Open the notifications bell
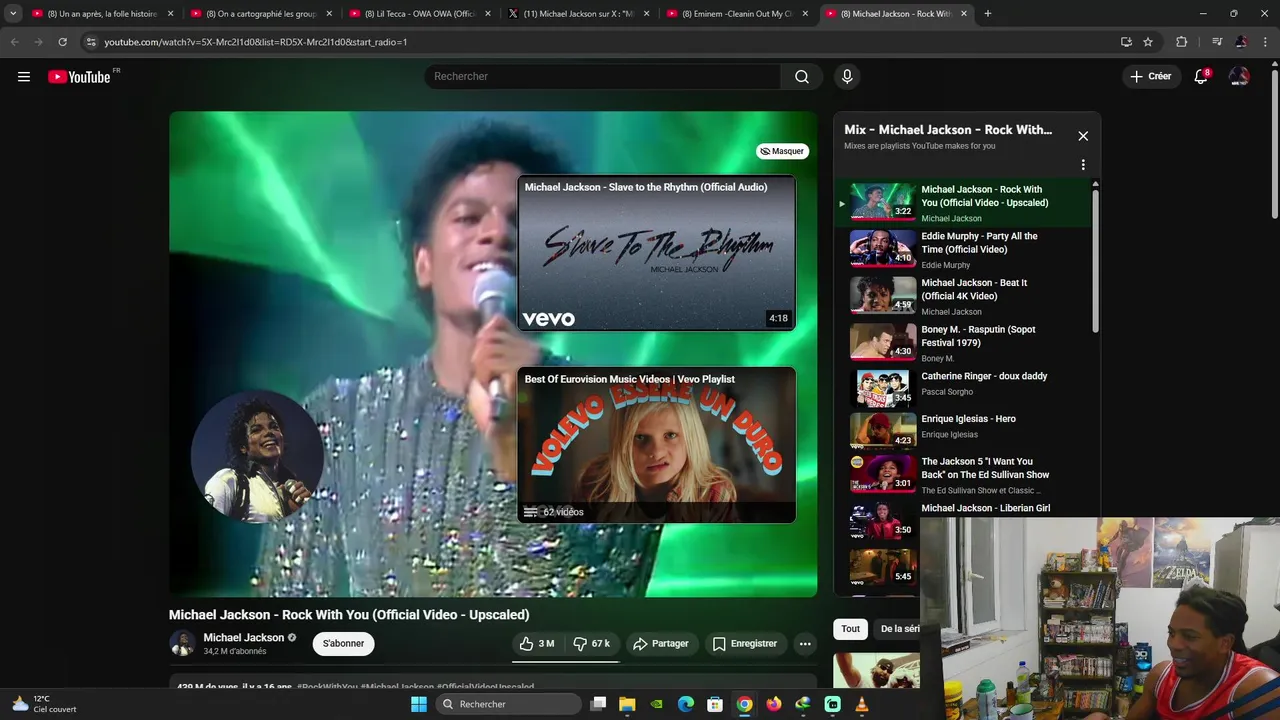This screenshot has height=720, width=1280. pos(1202,77)
